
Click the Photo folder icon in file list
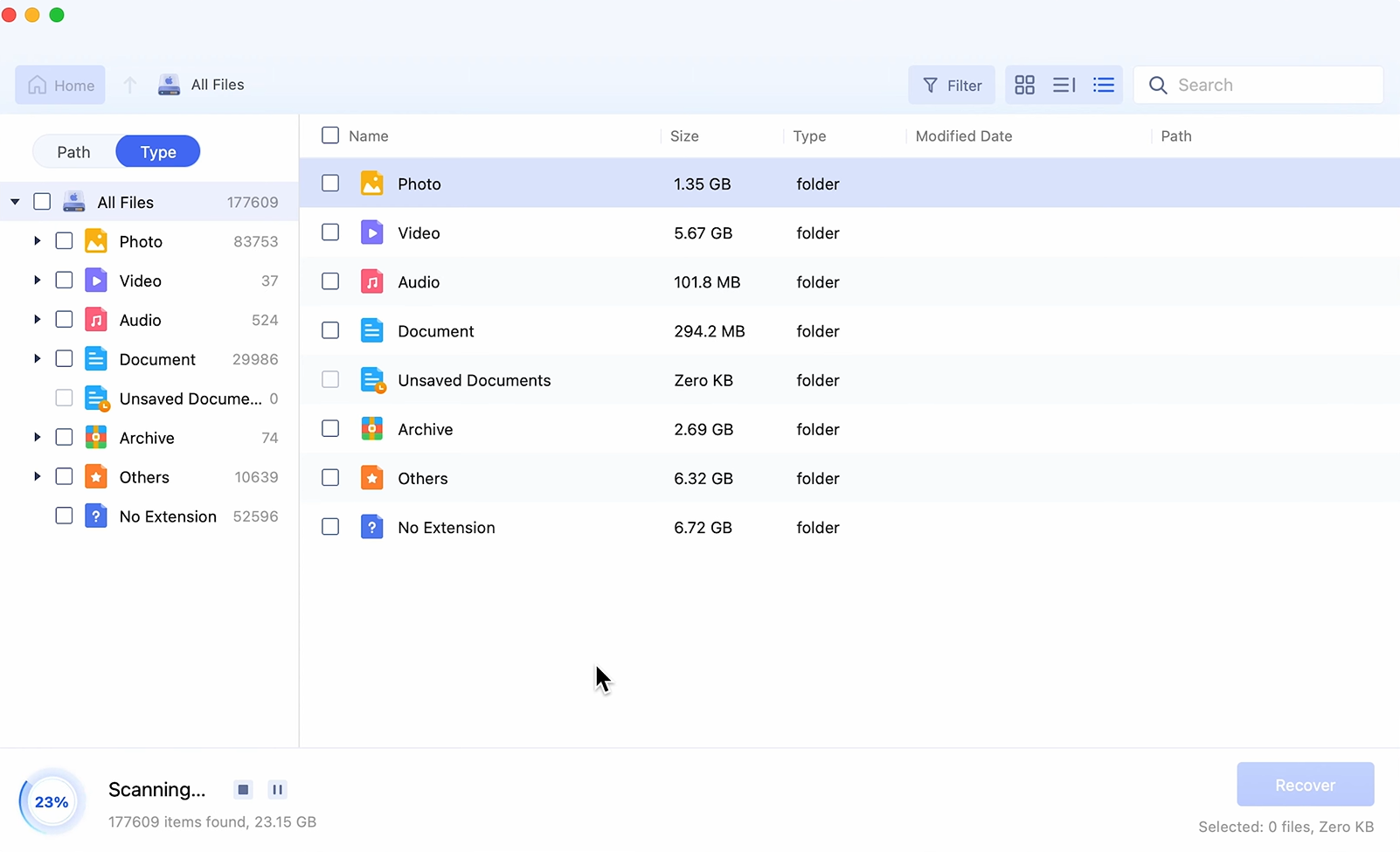(x=372, y=184)
